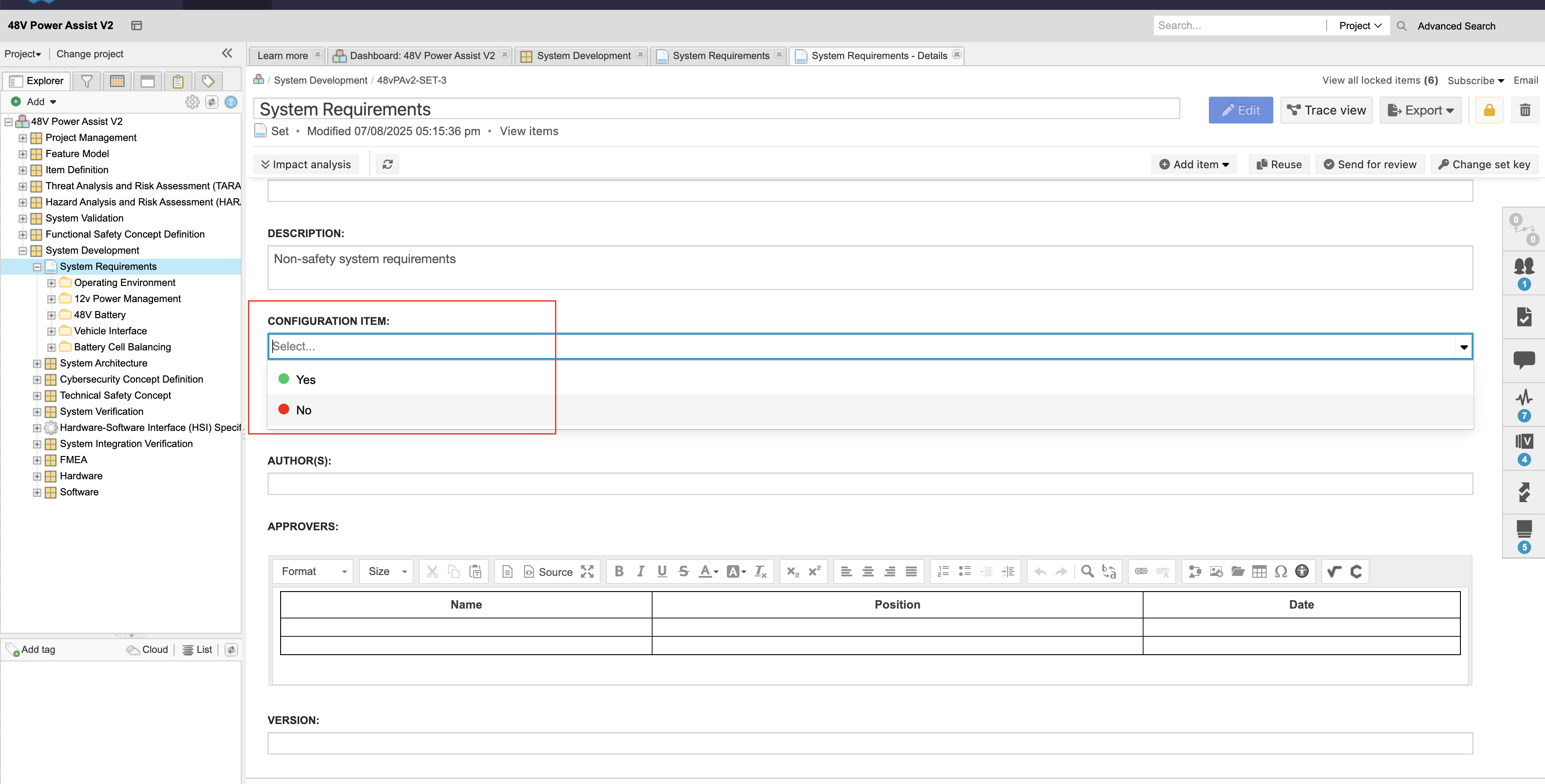The image size is (1545, 784).
Task: Toggle underline in the Approvers editor toolbar
Action: (x=662, y=571)
